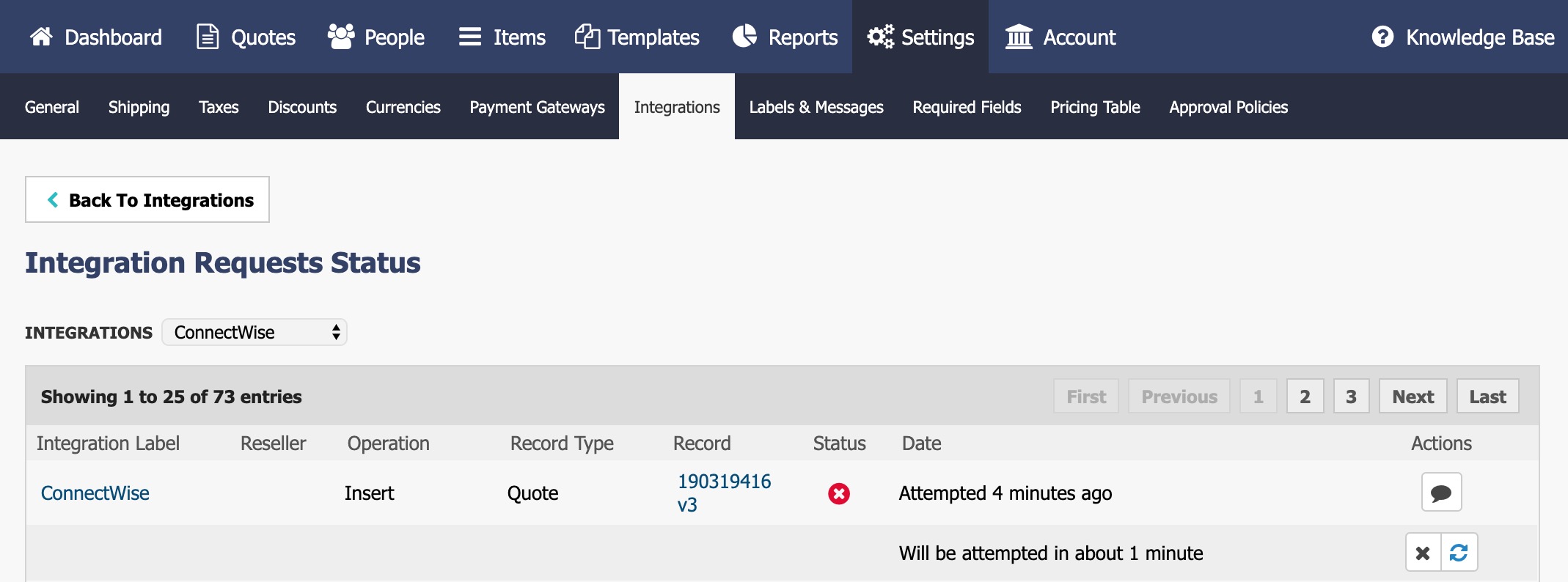Screen dimensions: 1568x582
Task: Click the Reseller column header
Action: (274, 443)
